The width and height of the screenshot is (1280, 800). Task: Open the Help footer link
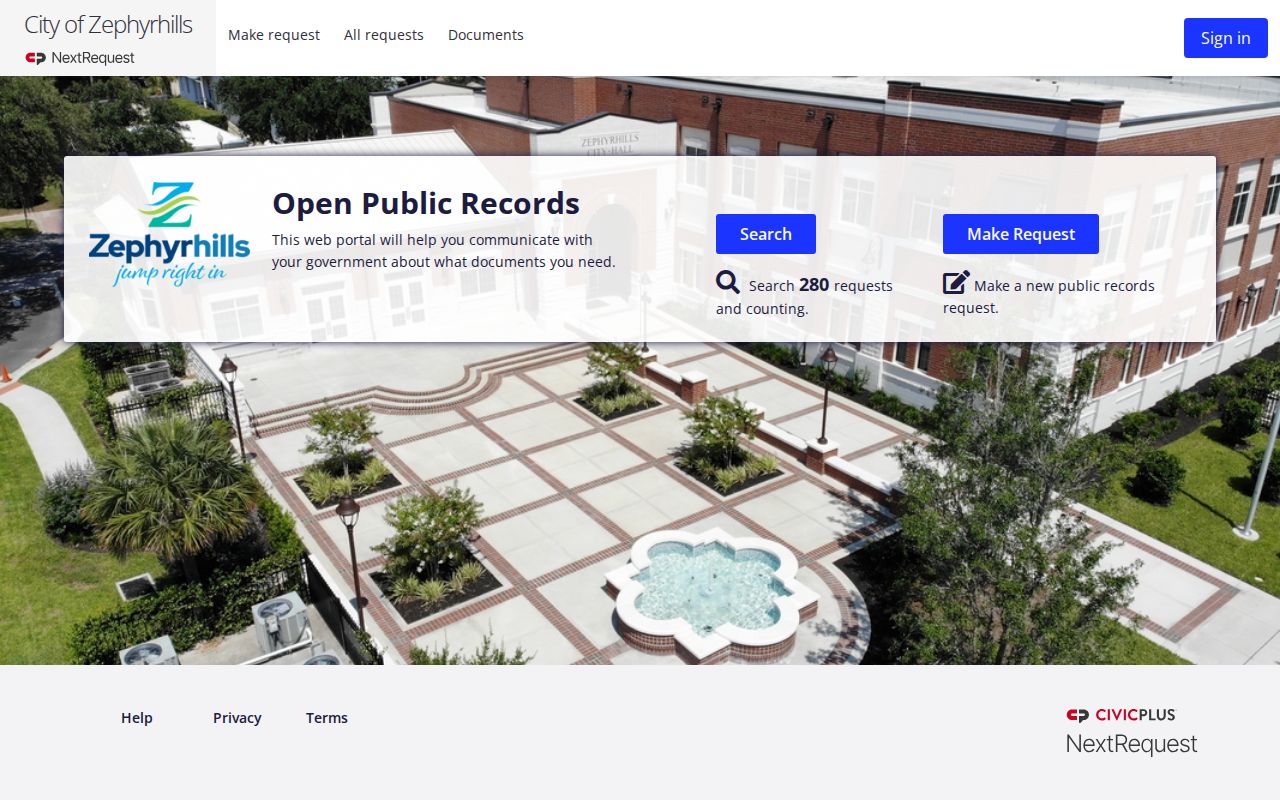pos(137,718)
